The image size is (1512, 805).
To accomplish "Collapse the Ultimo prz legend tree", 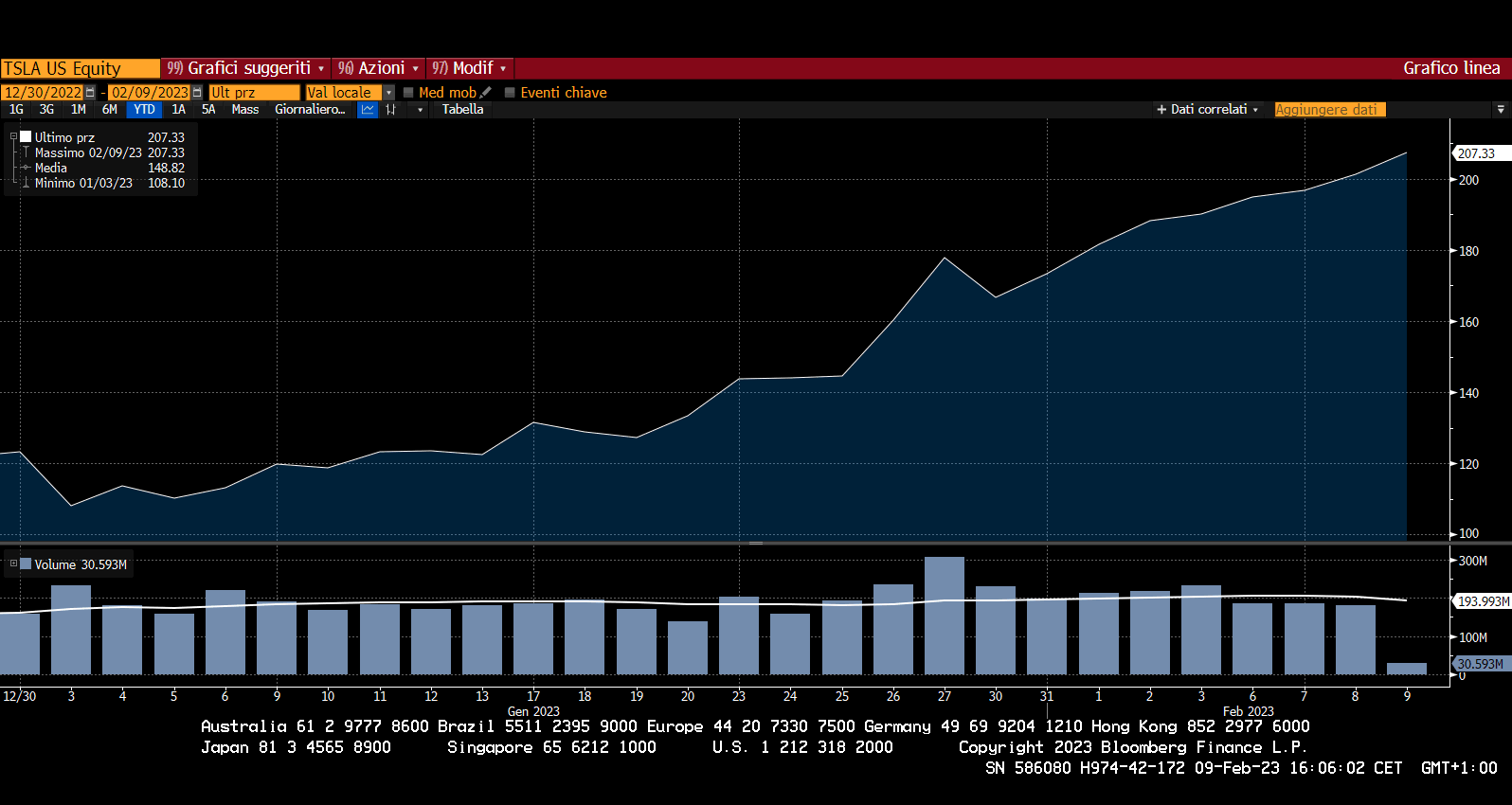I will click(13, 136).
